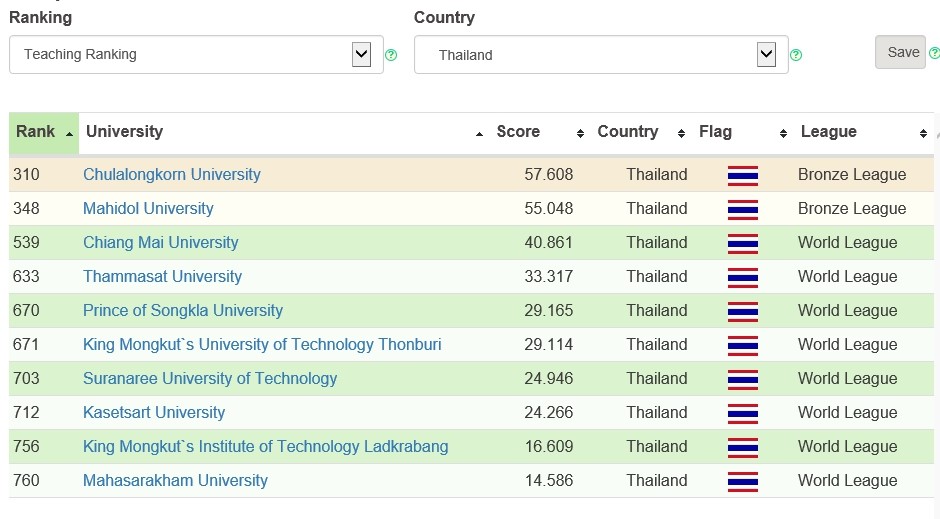Click sort arrows on League column header

pyautogui.click(x=923, y=133)
